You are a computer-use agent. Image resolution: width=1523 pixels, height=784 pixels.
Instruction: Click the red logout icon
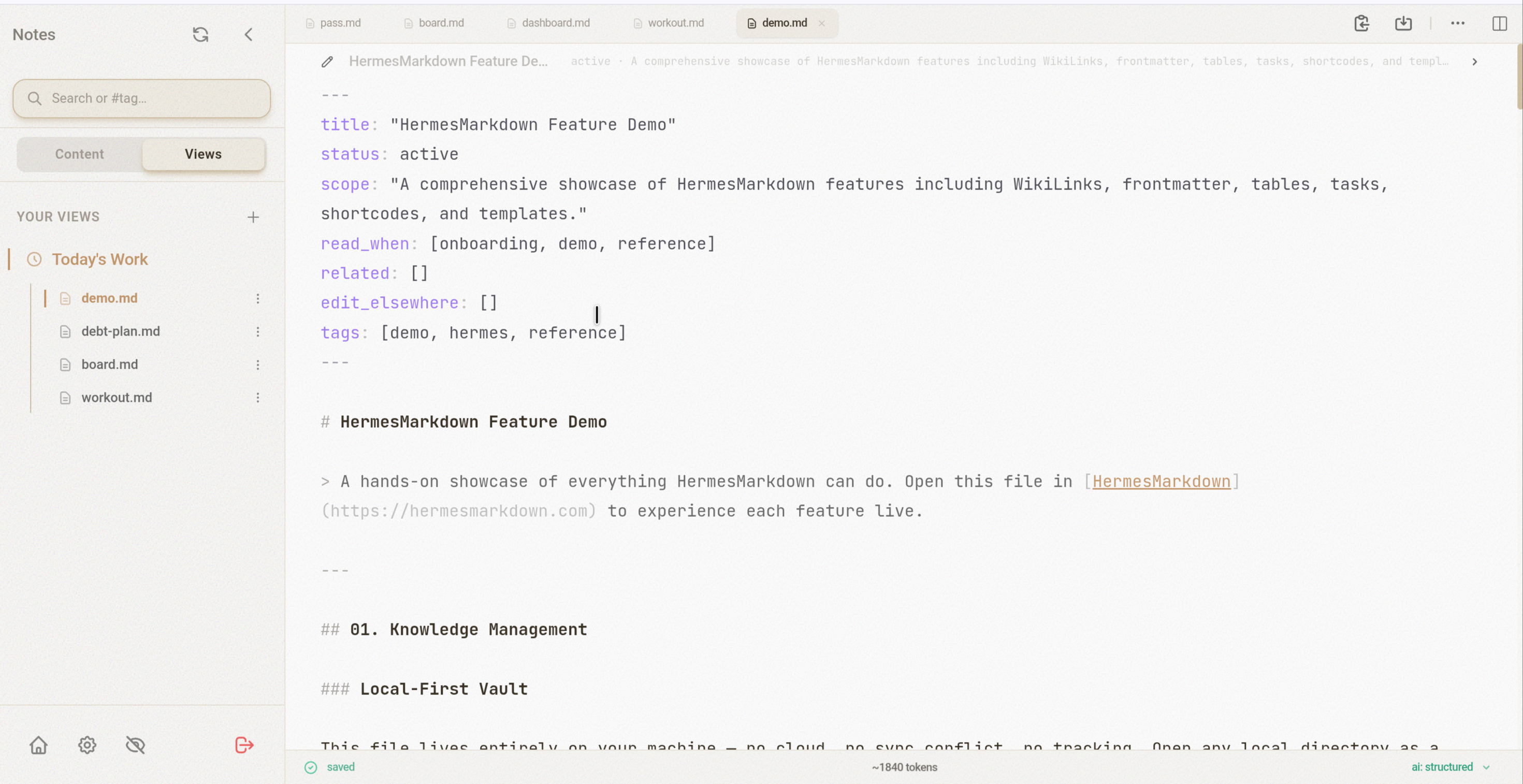point(244,745)
